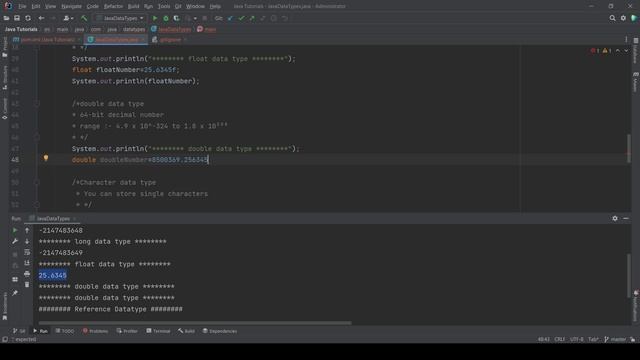Open the TODO tool window
This screenshot has height=360, width=640.
(x=65, y=331)
